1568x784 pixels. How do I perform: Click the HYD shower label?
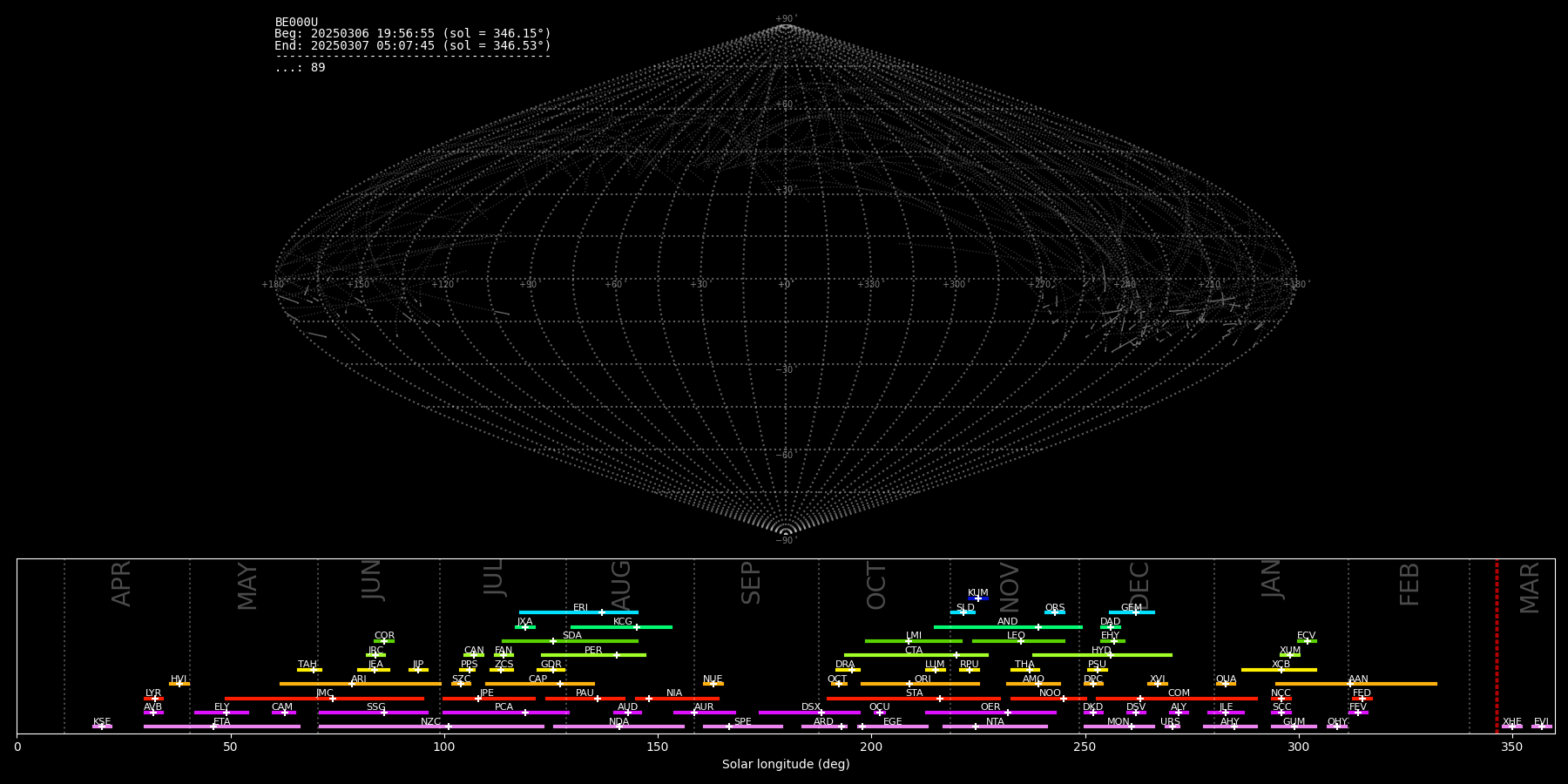pyautogui.click(x=1101, y=651)
